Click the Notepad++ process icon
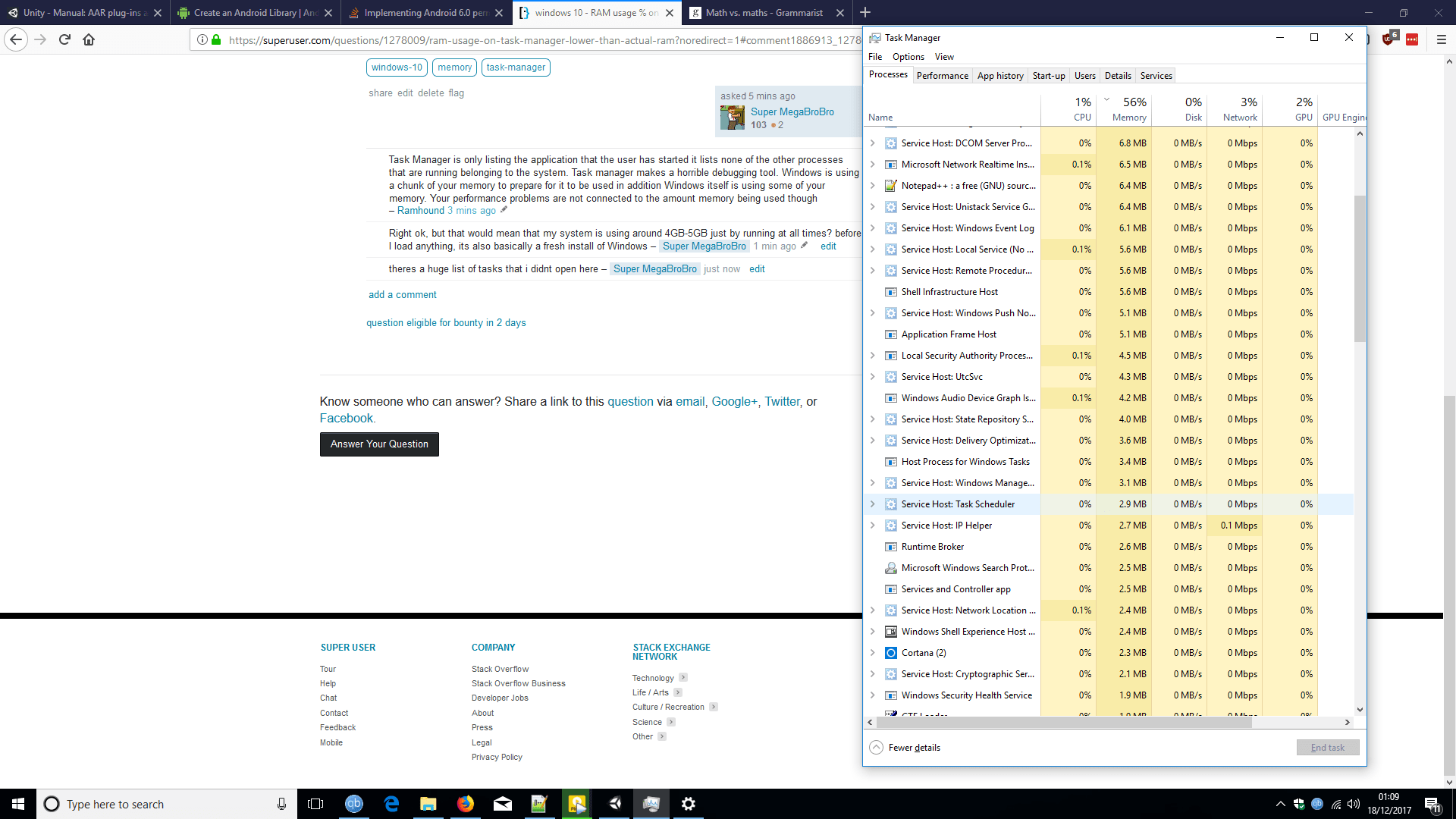The image size is (1456, 819). click(x=891, y=186)
